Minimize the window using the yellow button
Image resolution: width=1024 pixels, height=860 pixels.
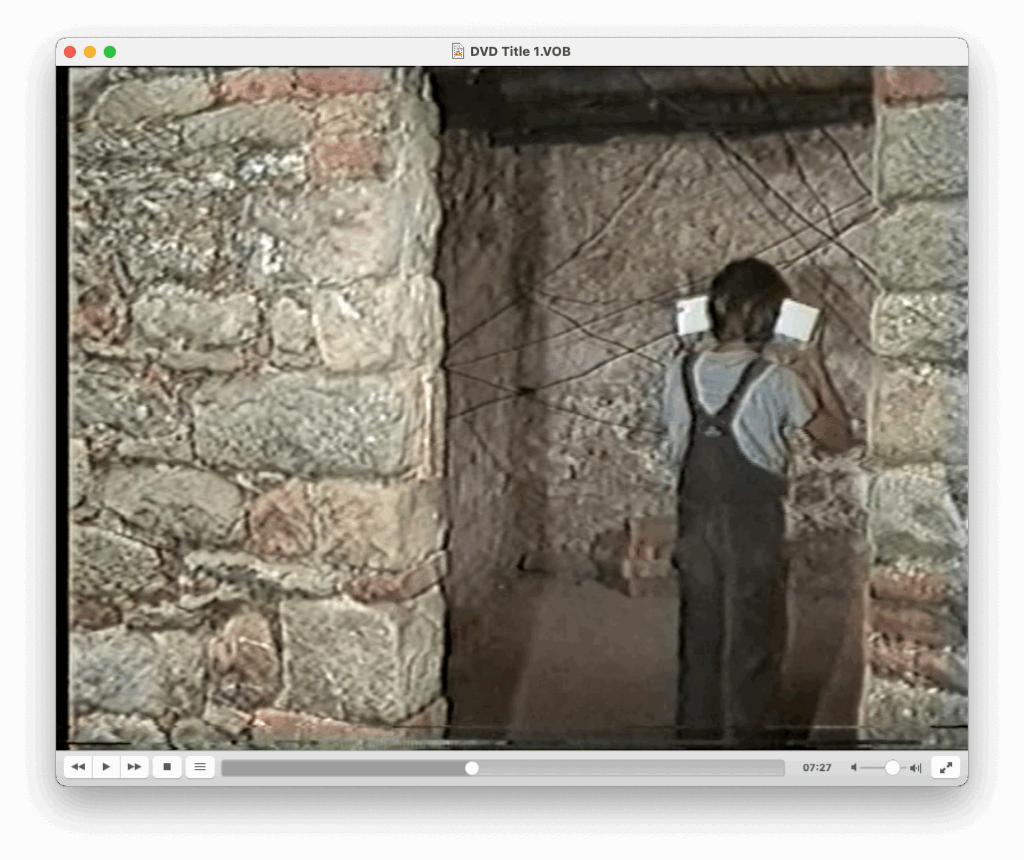[x=90, y=52]
